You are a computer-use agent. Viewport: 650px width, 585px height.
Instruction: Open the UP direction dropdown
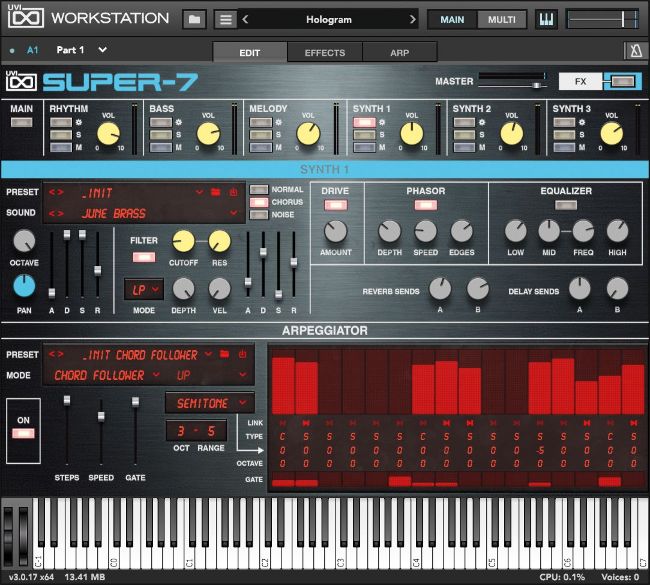click(243, 375)
